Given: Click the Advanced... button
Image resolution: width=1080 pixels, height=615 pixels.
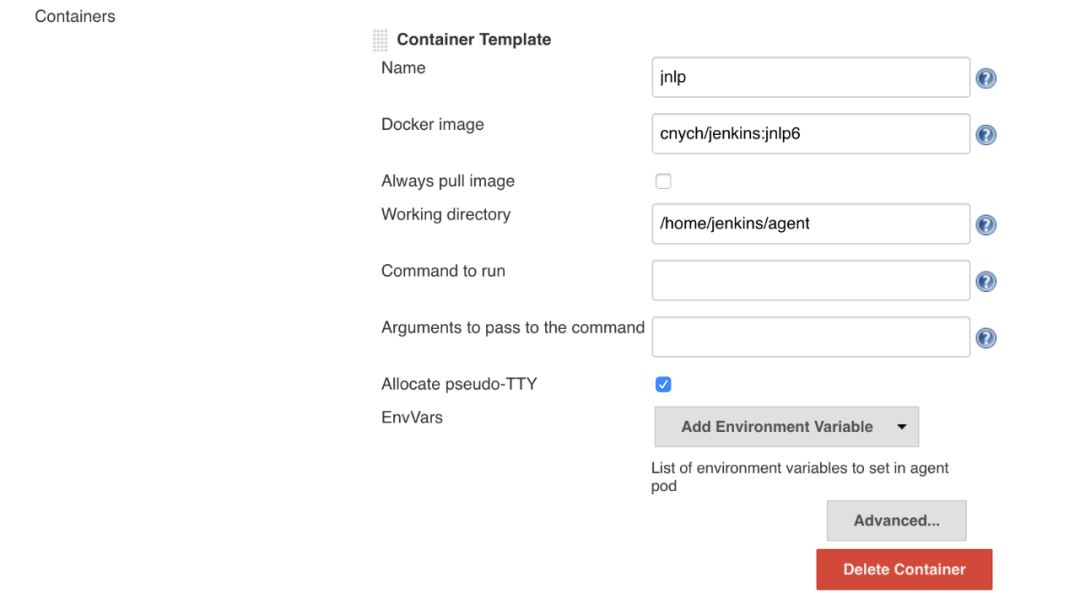Looking at the screenshot, I should coord(896,520).
